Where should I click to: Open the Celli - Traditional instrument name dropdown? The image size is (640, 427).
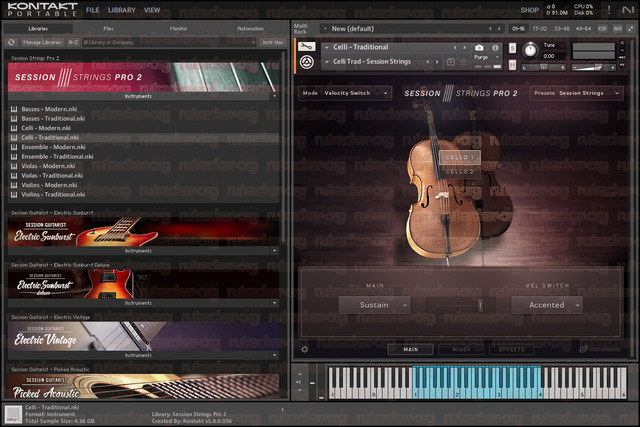click(x=327, y=47)
